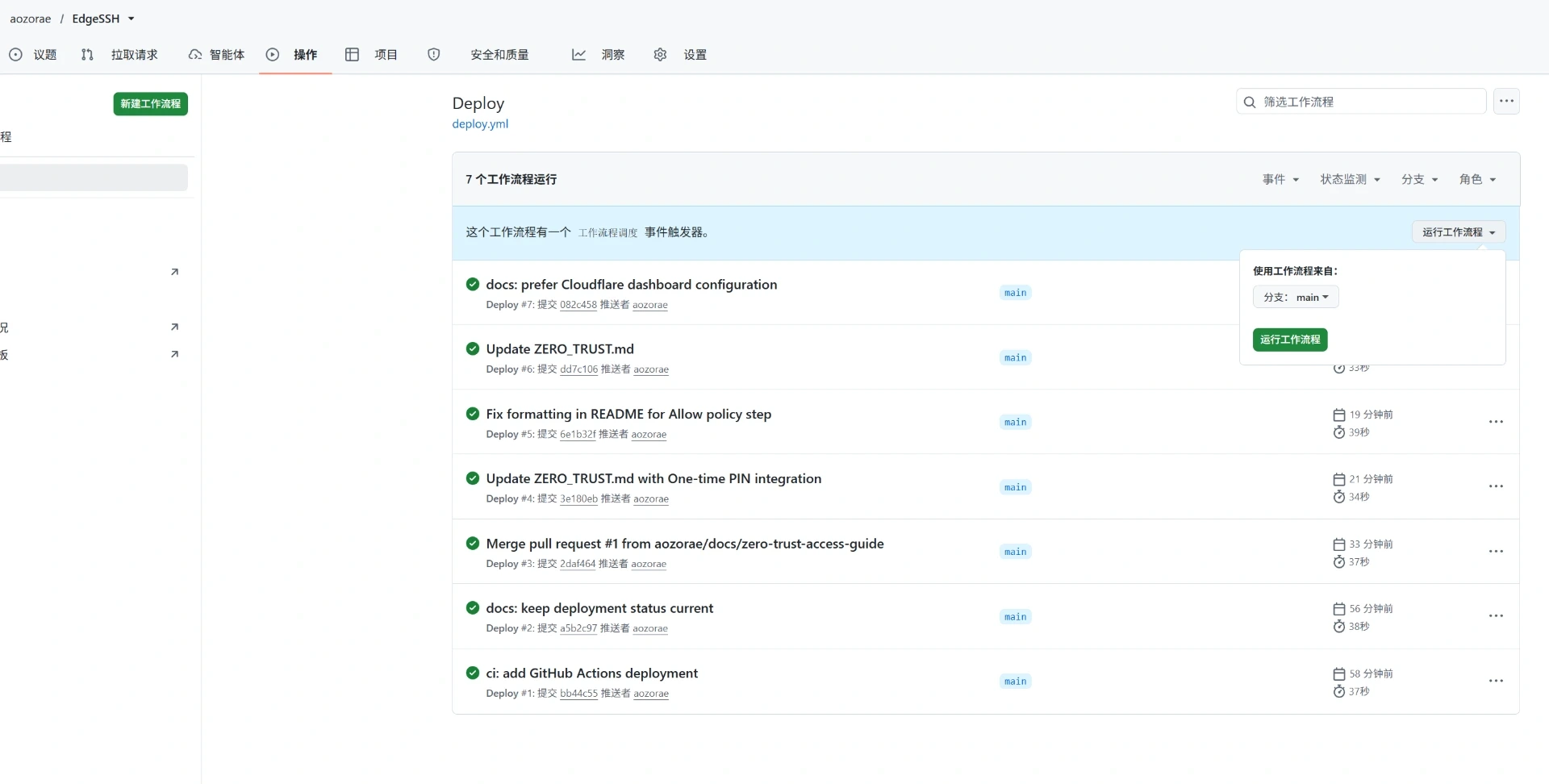Click success check icon of 'ci: add GitHub Actions deployment'
Viewport: 1549px width, 784px height.
[473, 673]
